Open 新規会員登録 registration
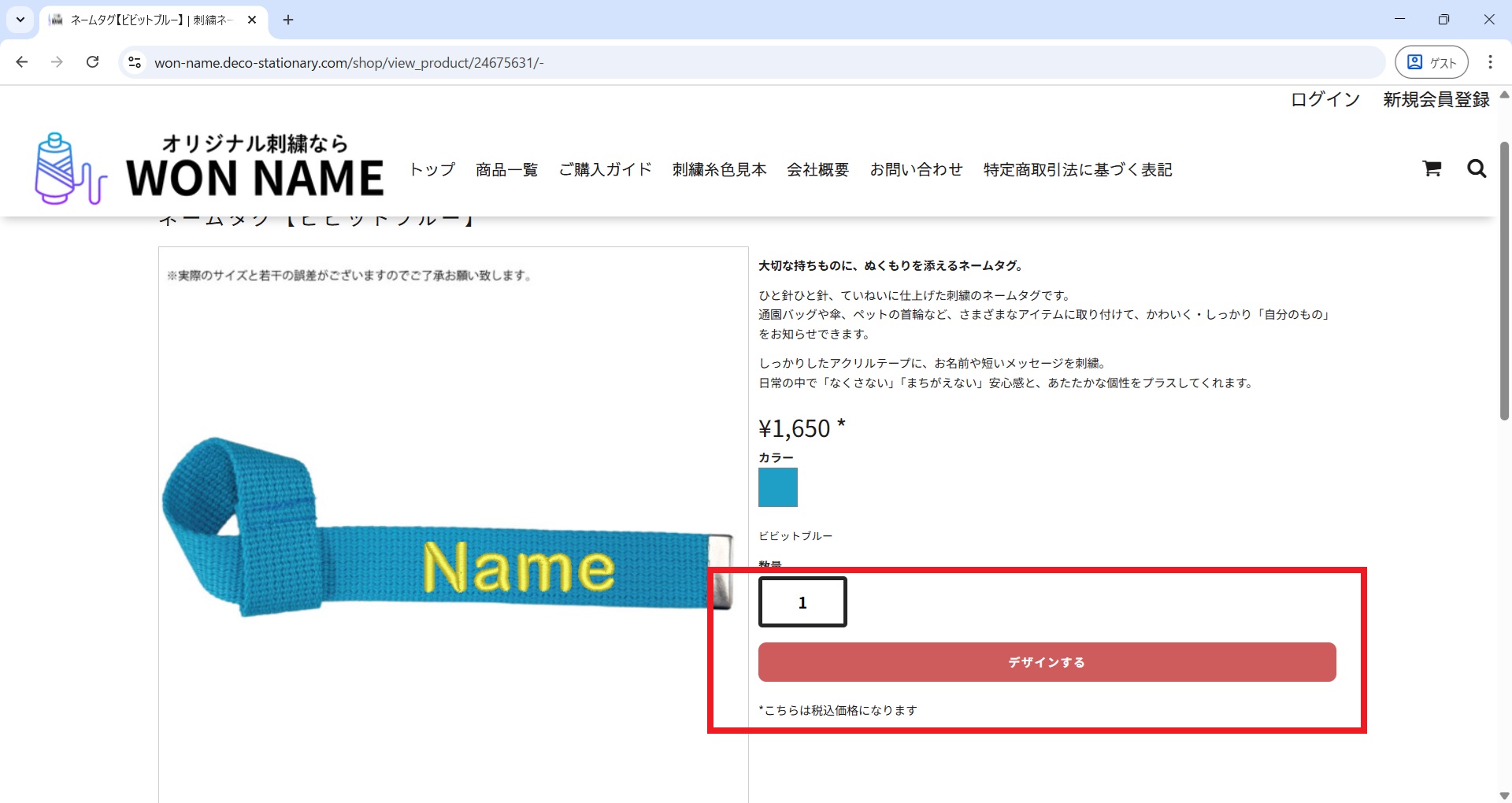Image resolution: width=1512 pixels, height=803 pixels. [x=1436, y=99]
